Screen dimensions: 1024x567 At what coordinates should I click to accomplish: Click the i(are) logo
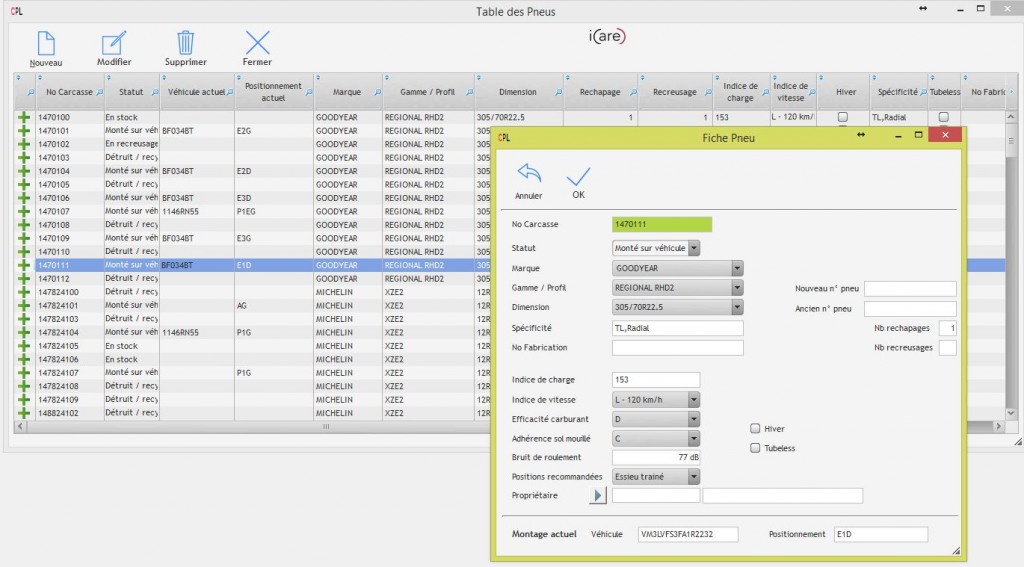click(607, 36)
